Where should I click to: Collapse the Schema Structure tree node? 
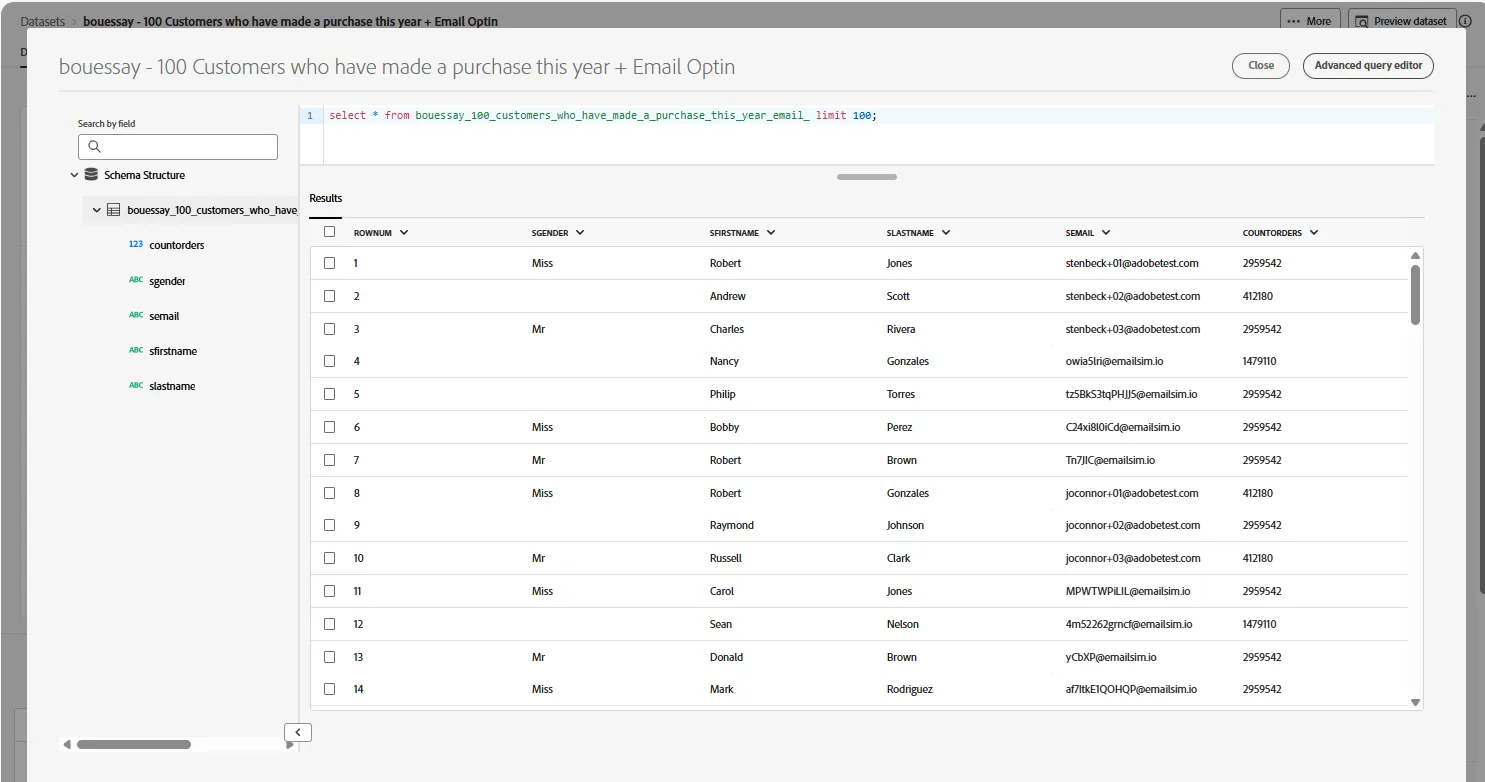click(74, 175)
